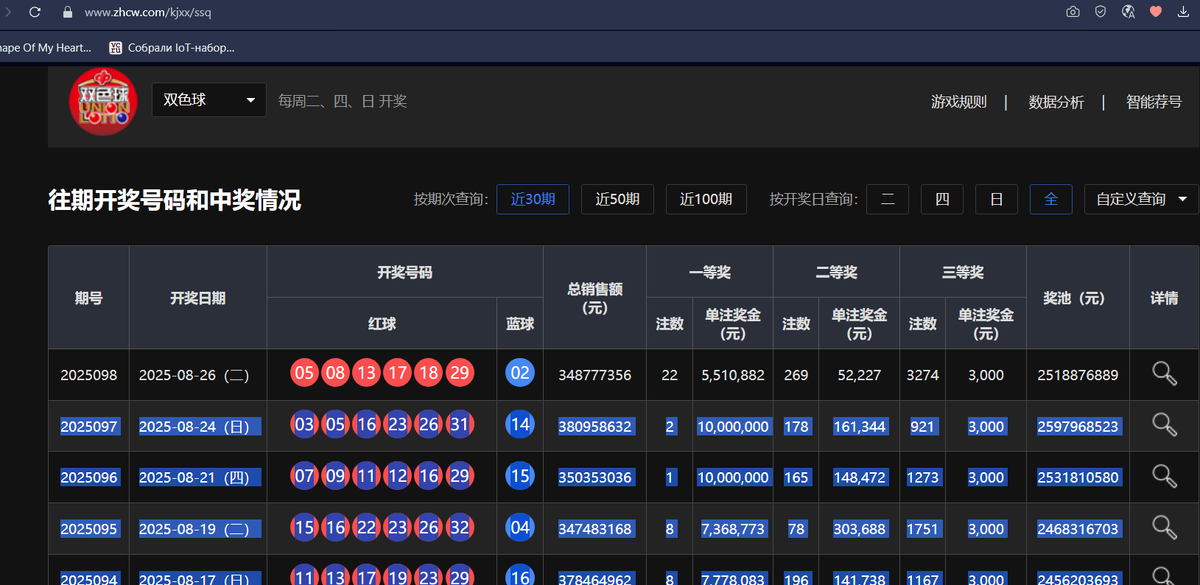Viewport: 1200px width, 585px height.
Task: Click blue ball 04 in draw 2025095
Action: click(x=520, y=527)
